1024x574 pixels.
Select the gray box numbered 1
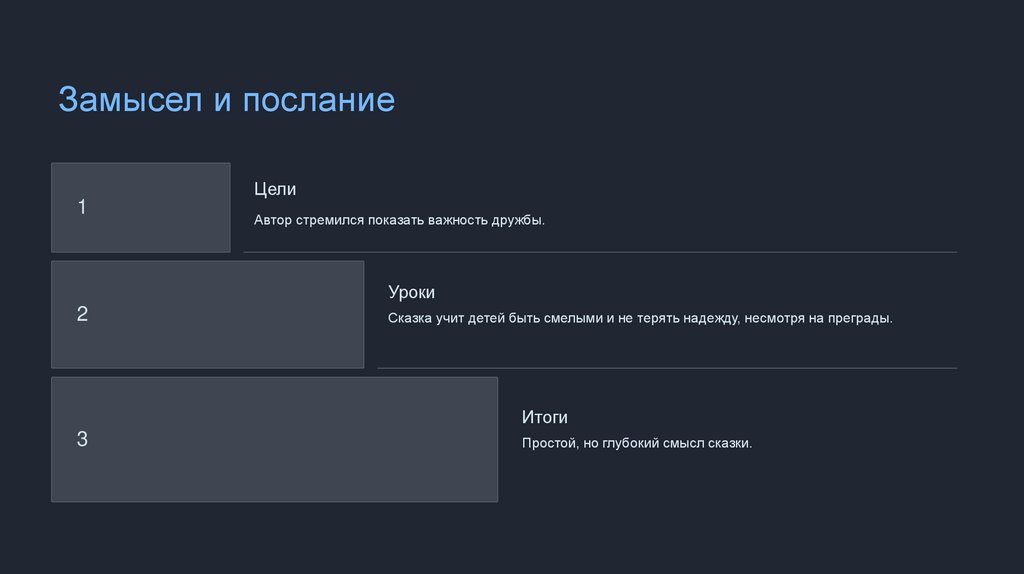click(x=140, y=207)
